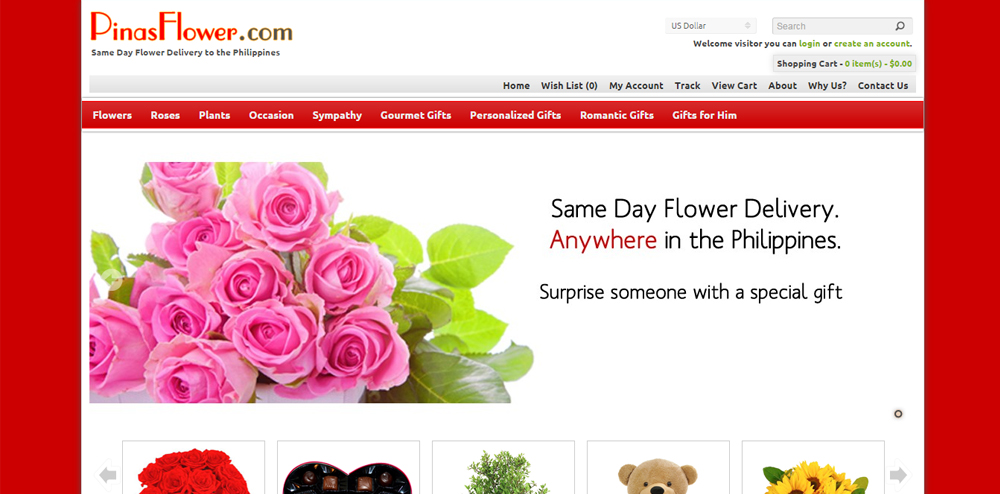
Task: Click into the Search input field
Action: pos(832,26)
